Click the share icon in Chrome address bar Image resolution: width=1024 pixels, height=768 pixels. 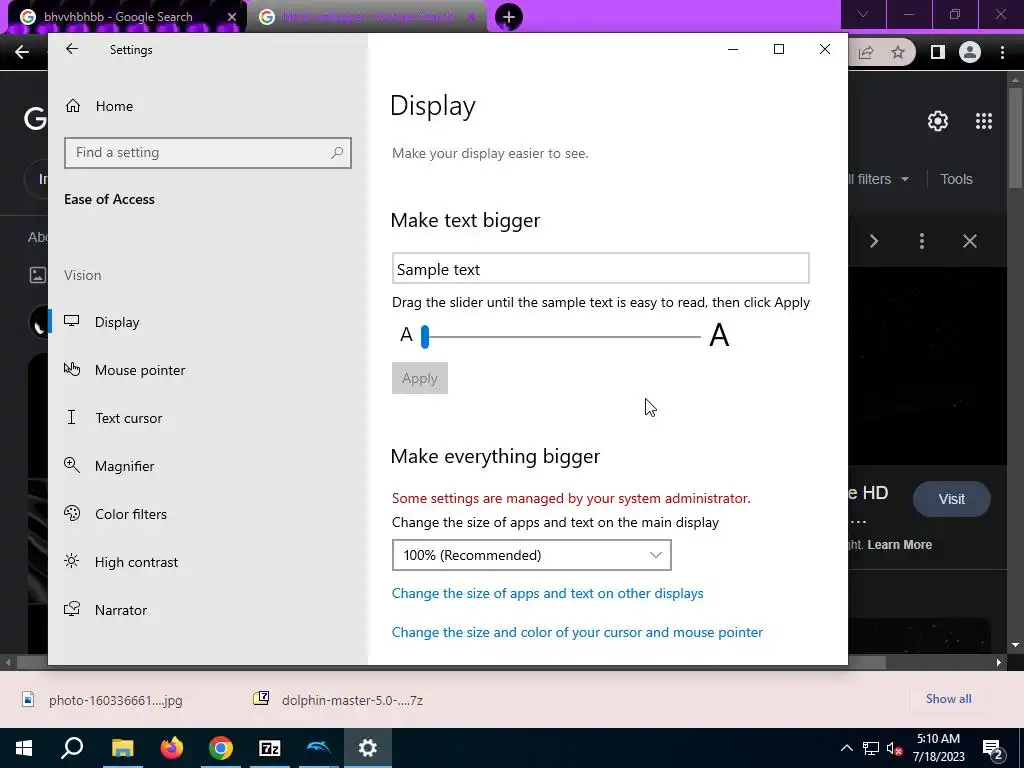[x=866, y=52]
